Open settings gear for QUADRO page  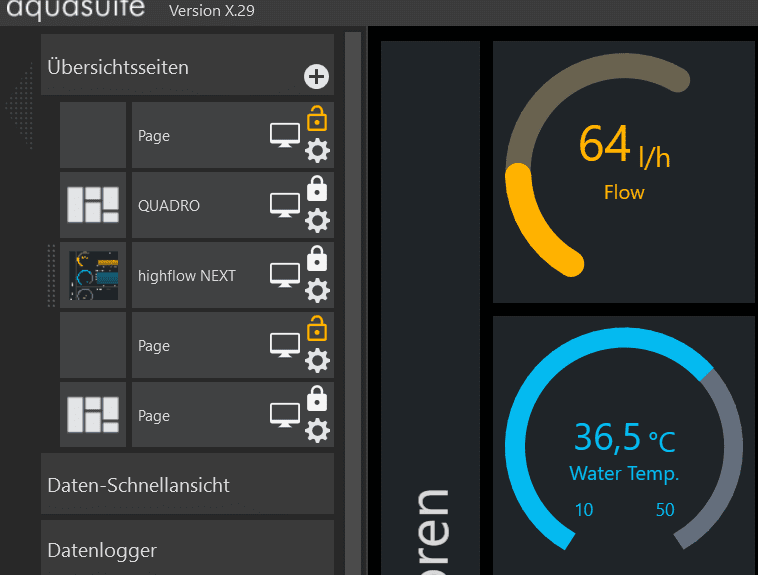click(317, 221)
